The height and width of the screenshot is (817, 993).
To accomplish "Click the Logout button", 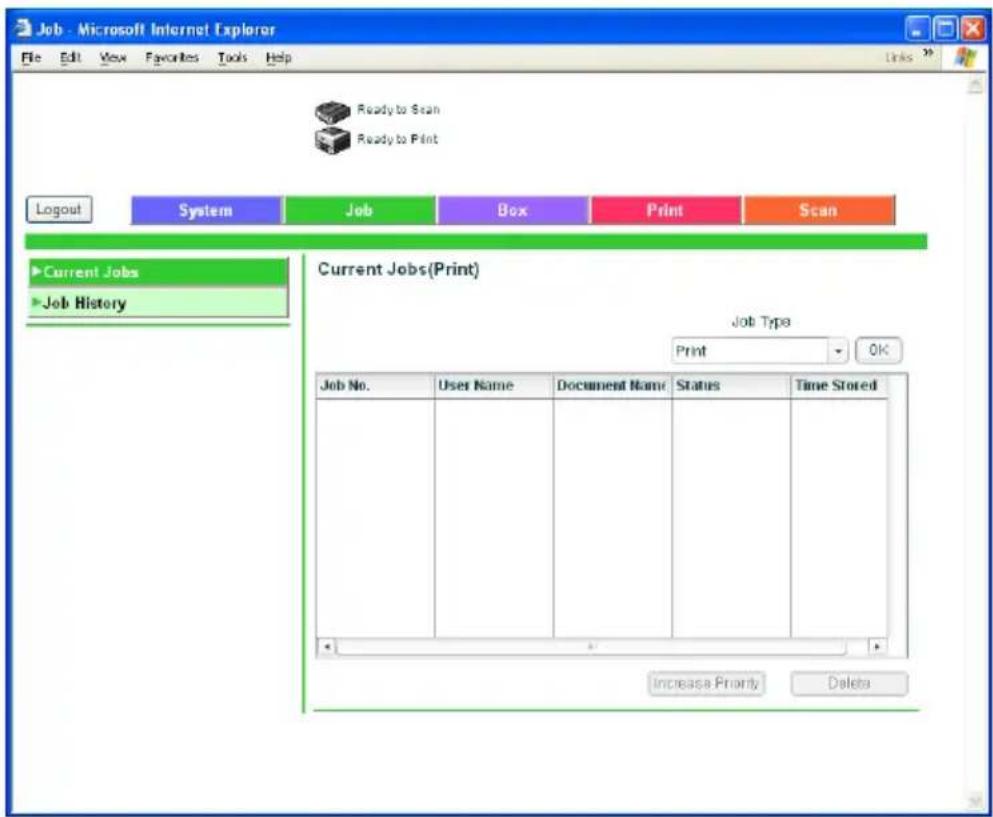I will coord(59,210).
